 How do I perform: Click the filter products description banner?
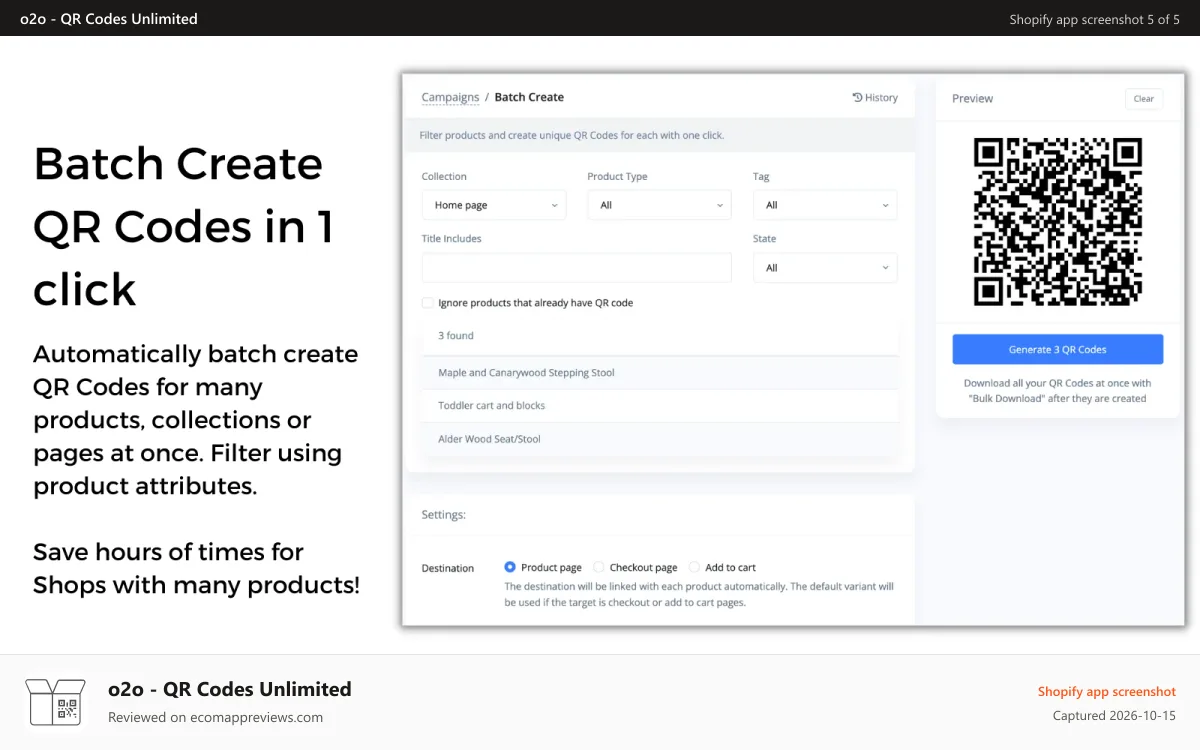click(x=660, y=135)
